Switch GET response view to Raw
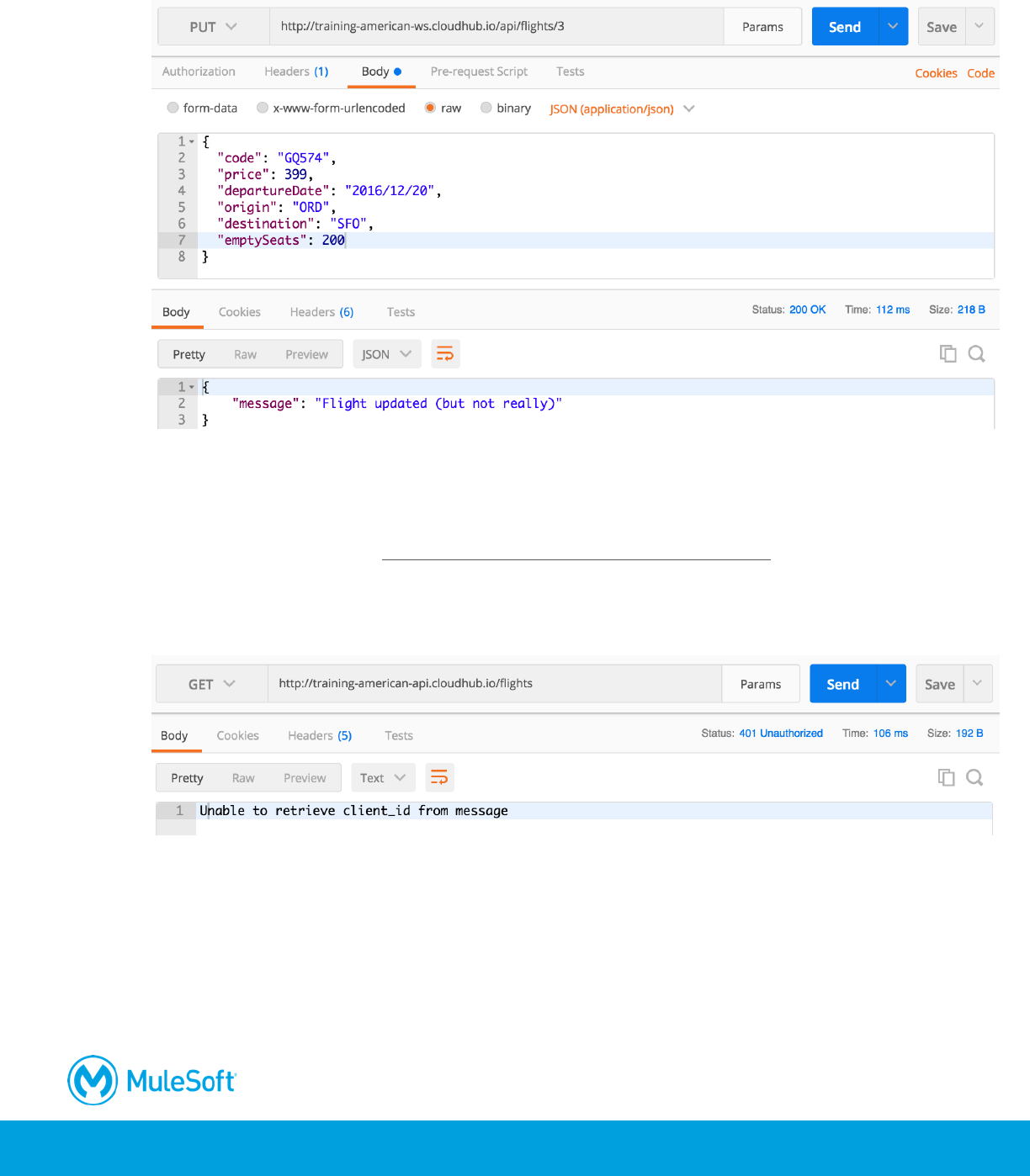Screen dimensions: 1030x1176 (x=243, y=778)
